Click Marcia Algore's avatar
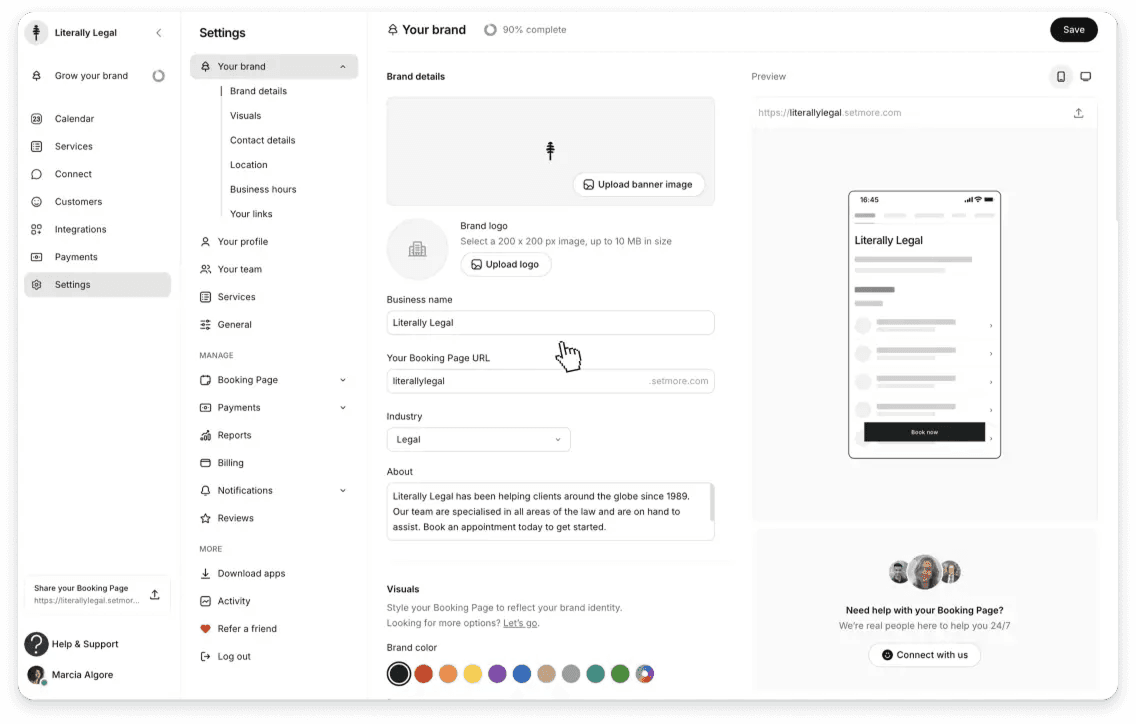1136x724 pixels. (36, 675)
